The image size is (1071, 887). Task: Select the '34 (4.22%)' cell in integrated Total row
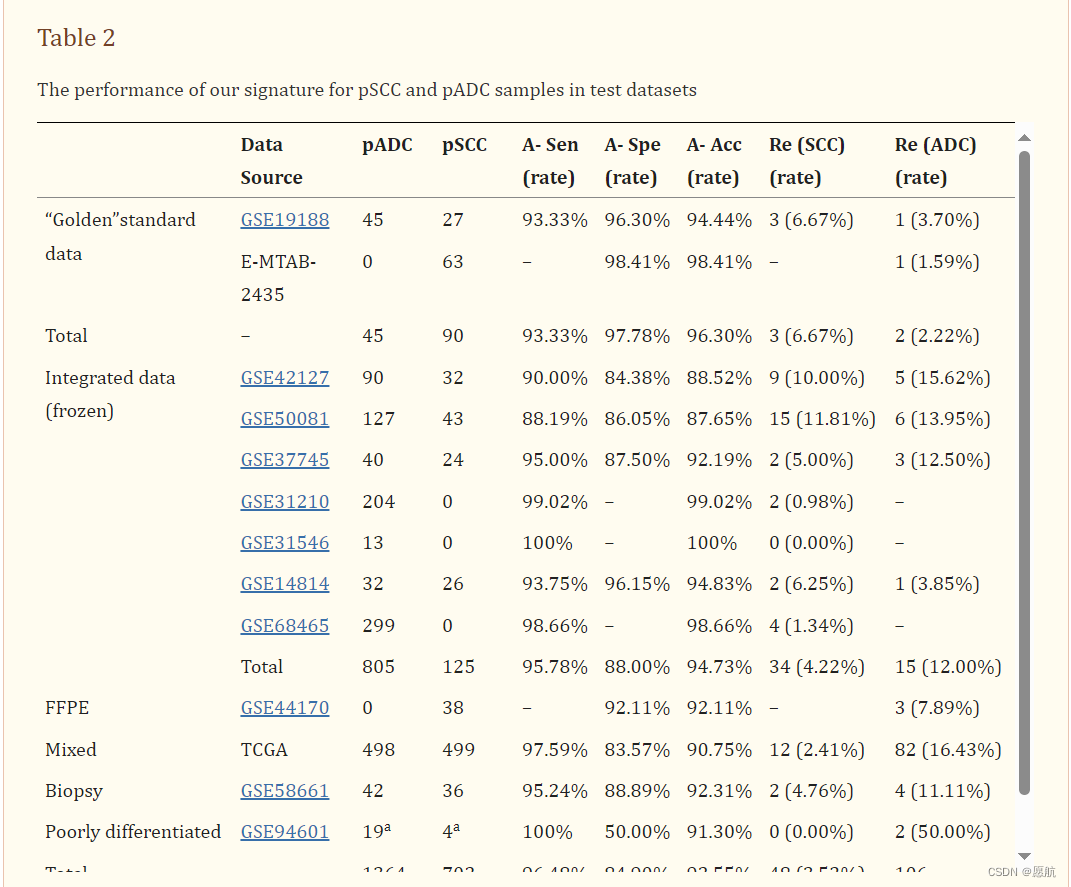point(817,666)
